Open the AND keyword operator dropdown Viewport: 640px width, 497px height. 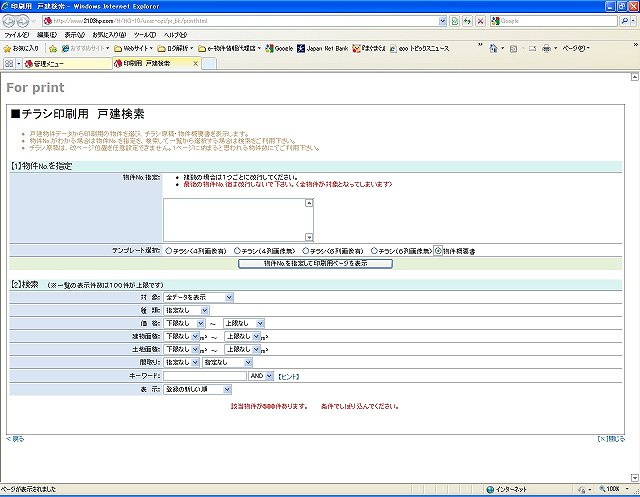point(261,376)
